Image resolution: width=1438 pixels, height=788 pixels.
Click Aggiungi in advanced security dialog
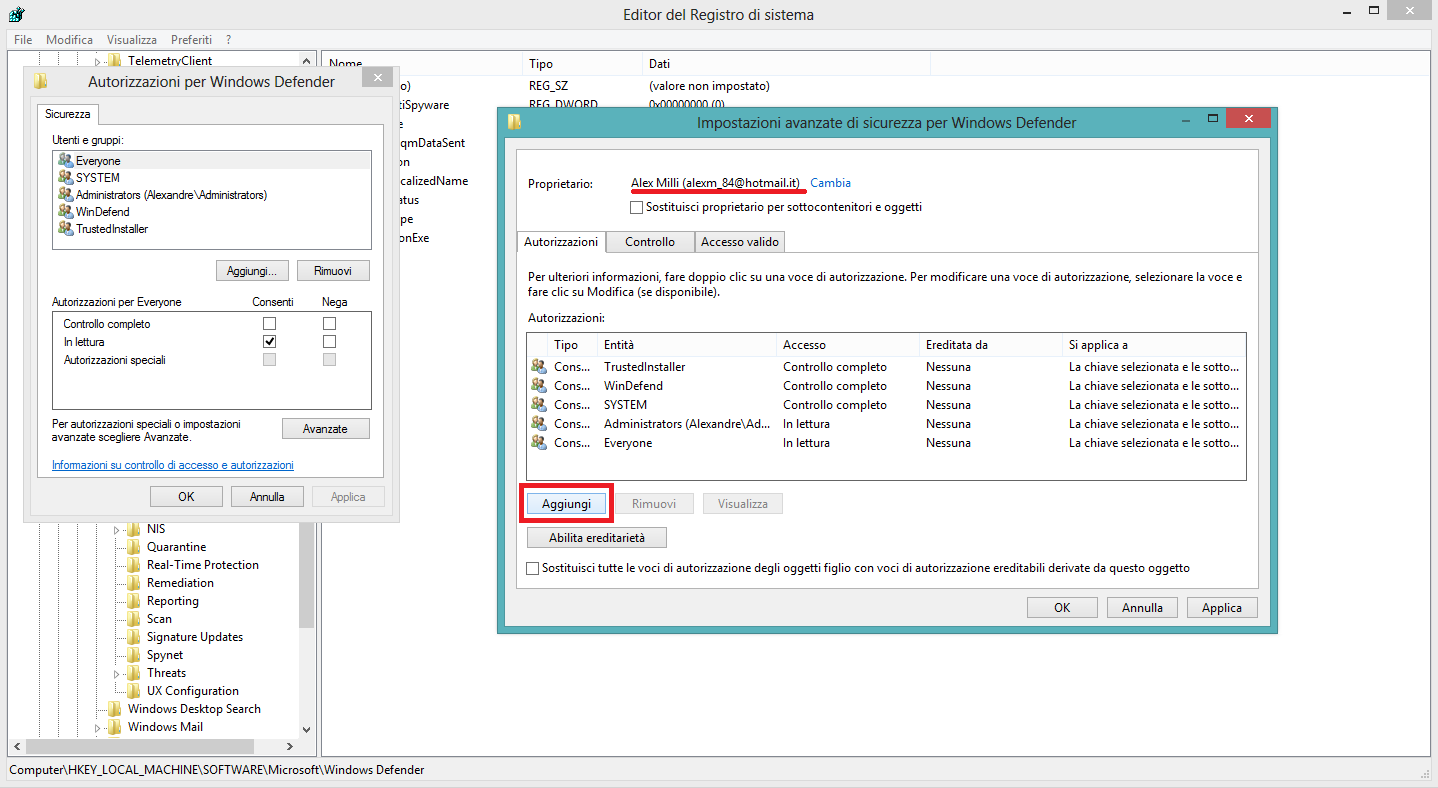[567, 504]
